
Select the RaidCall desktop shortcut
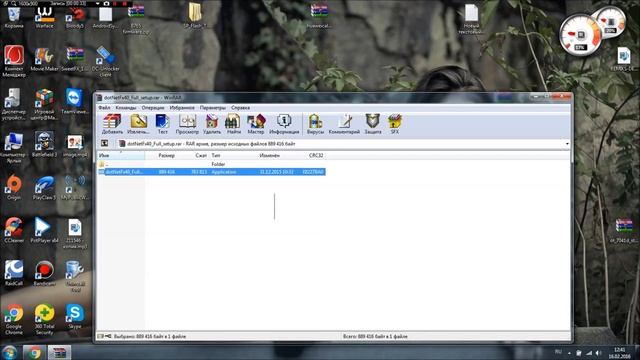(x=14, y=273)
